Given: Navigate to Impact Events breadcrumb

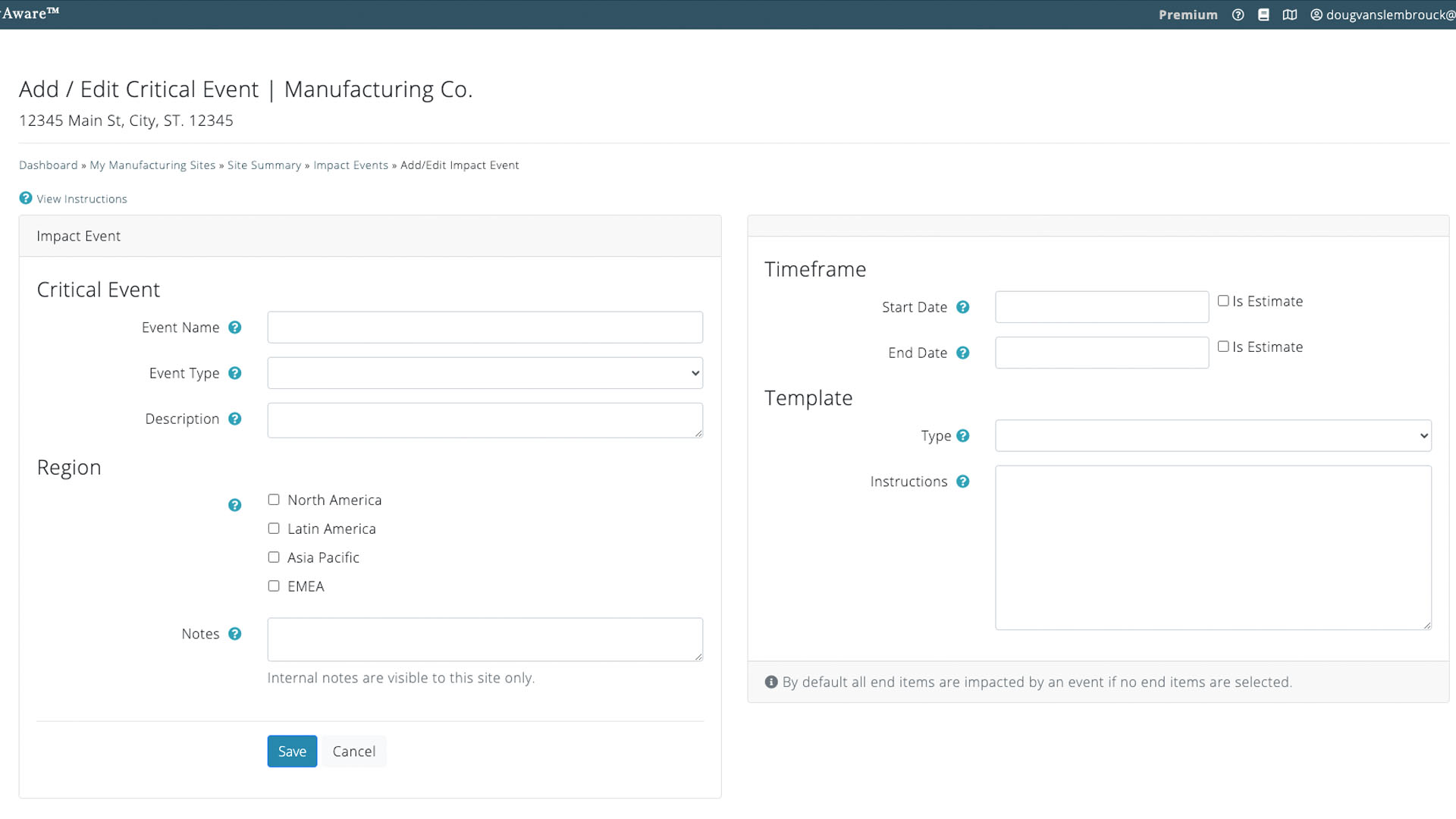Looking at the screenshot, I should [350, 165].
